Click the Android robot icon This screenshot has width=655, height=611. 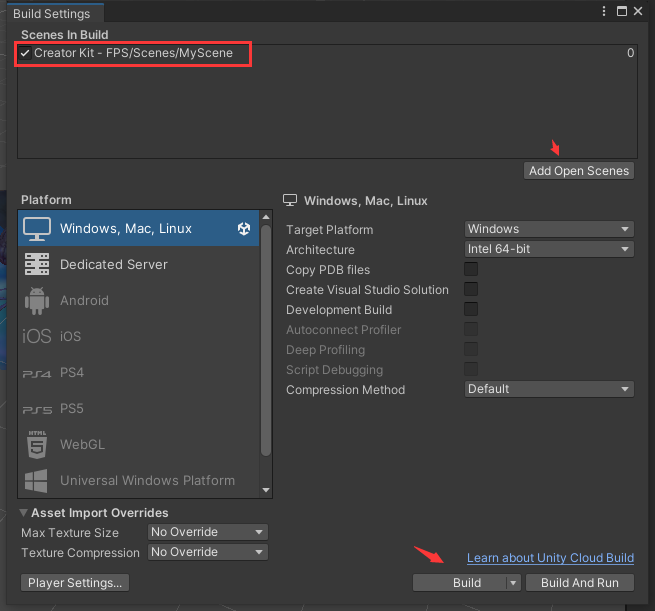click(x=37, y=301)
